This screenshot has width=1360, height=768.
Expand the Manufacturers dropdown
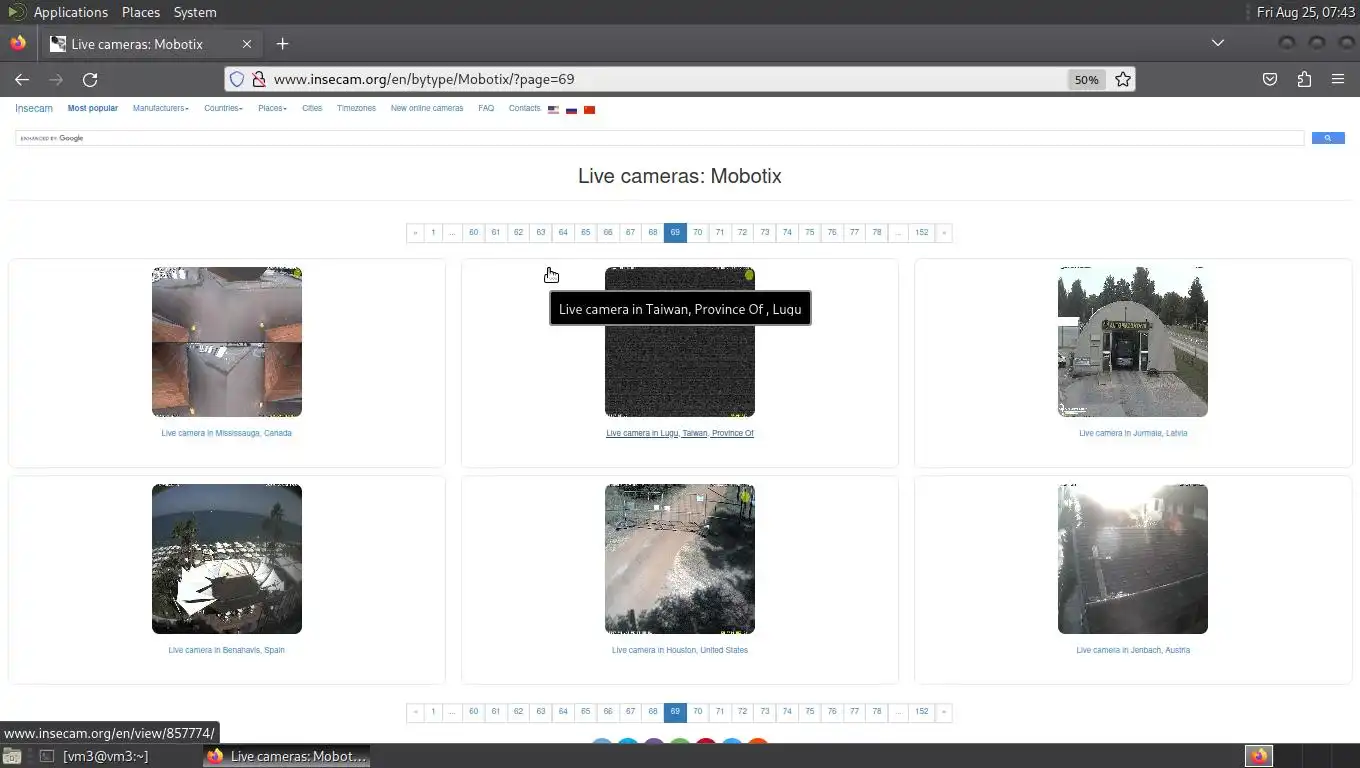[160, 108]
